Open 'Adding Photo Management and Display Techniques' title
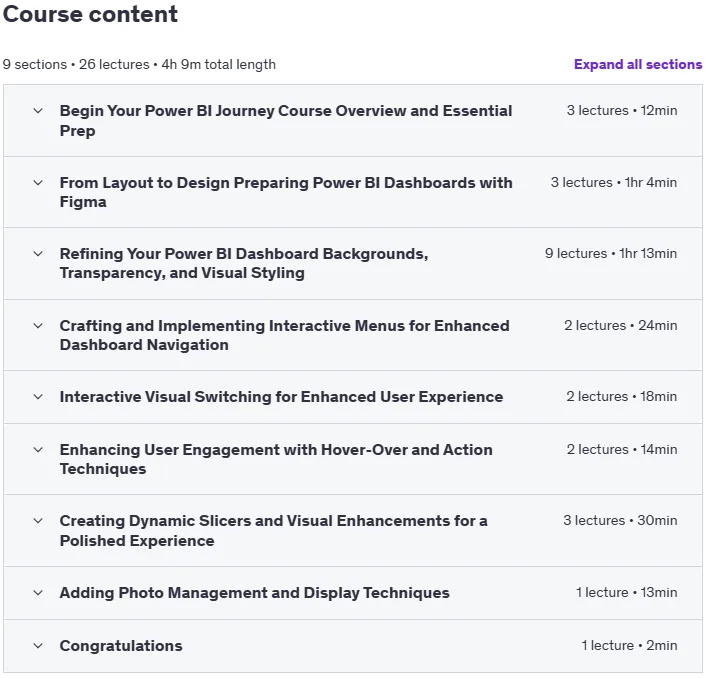 pos(255,593)
